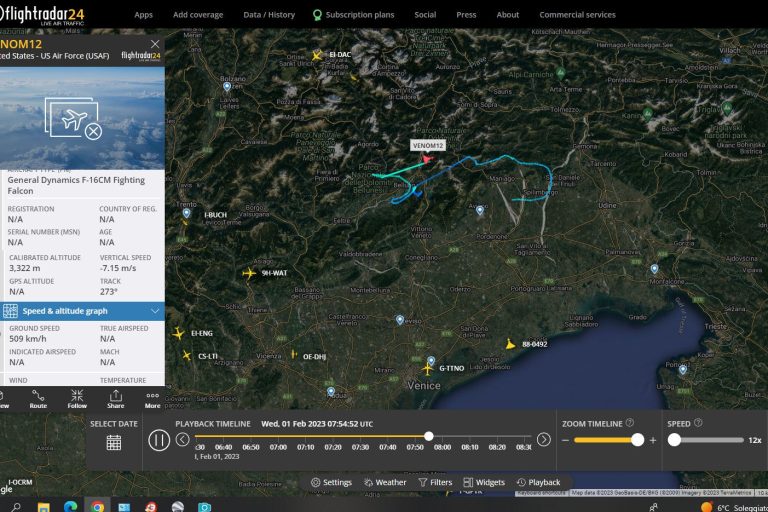This screenshot has width=768, height=512.
Task: Open the Filters panel
Action: [x=435, y=483]
